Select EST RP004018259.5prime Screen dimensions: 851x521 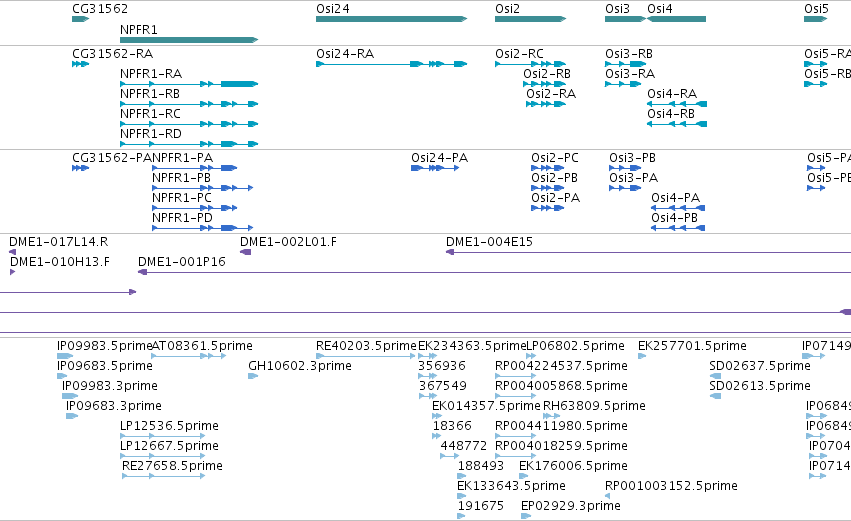click(561, 447)
